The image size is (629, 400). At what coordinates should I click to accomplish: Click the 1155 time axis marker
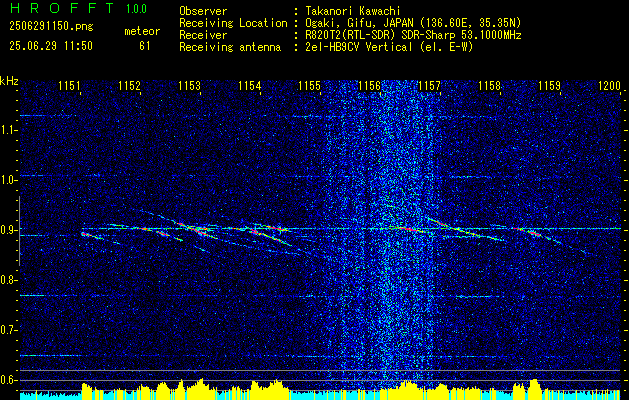(x=309, y=86)
